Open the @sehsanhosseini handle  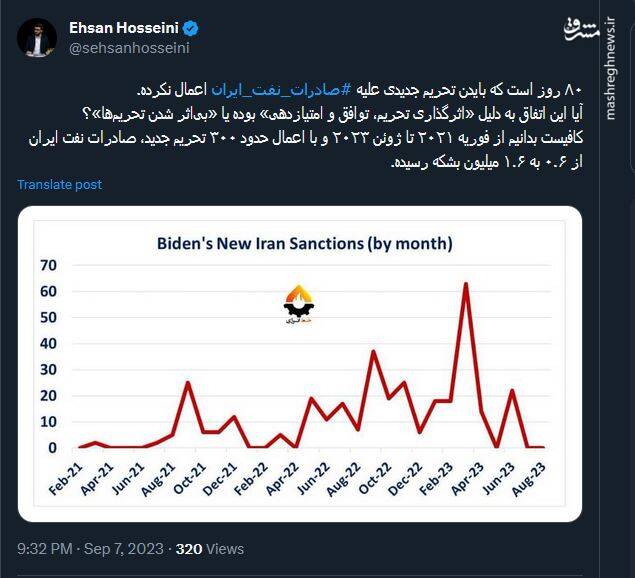point(129,47)
